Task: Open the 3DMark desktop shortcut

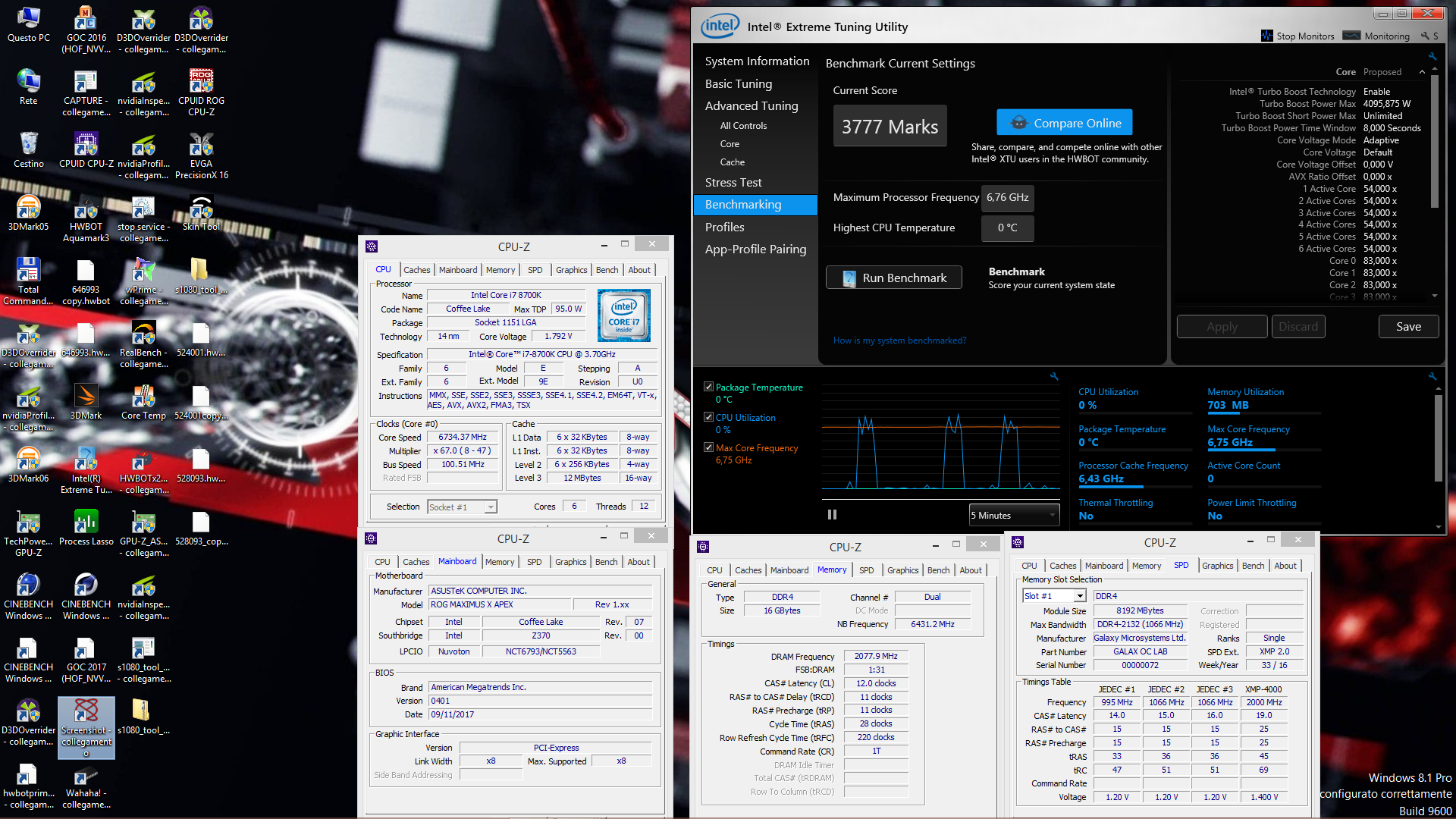Action: pyautogui.click(x=86, y=402)
